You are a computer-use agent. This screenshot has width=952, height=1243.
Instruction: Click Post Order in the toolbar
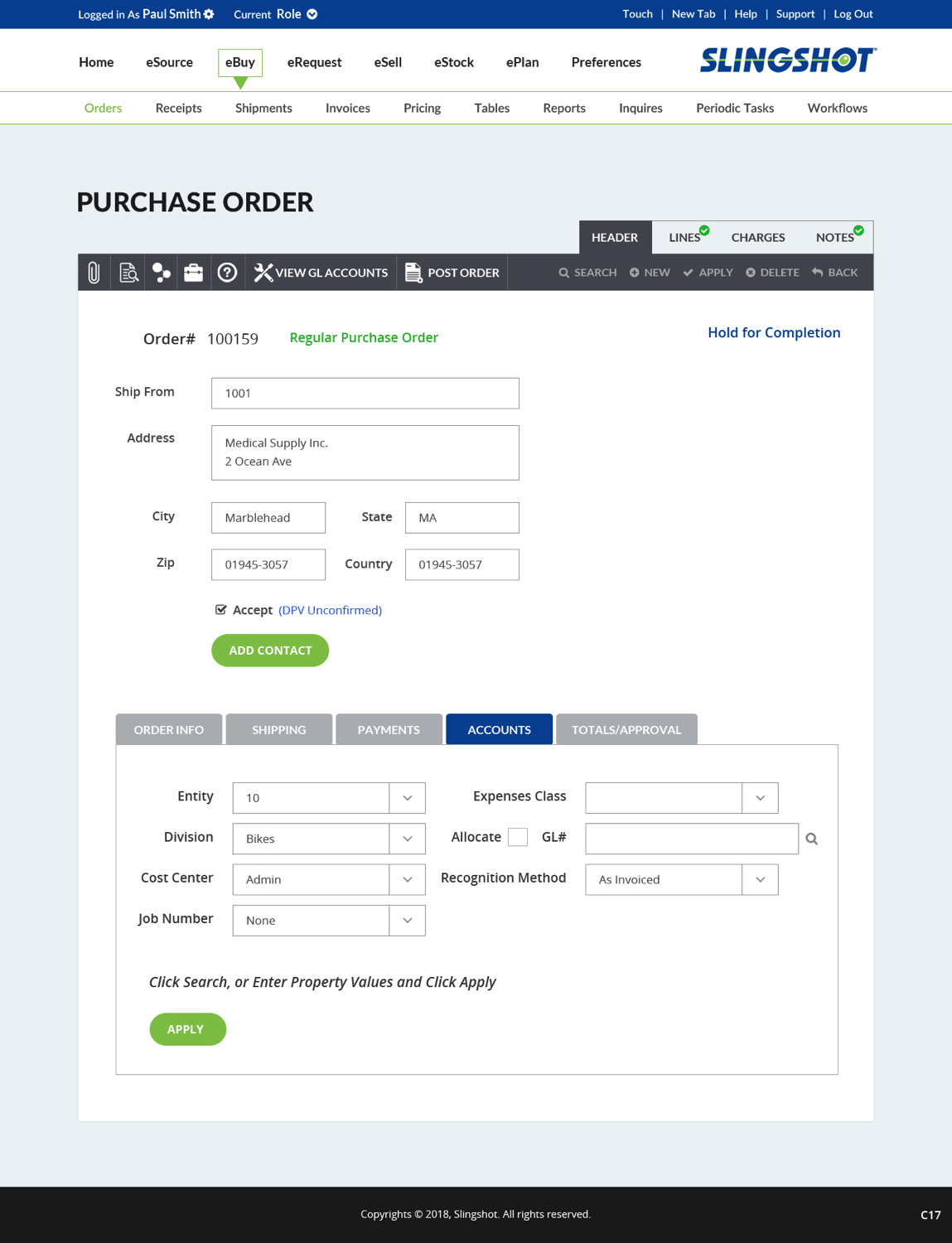pos(452,273)
